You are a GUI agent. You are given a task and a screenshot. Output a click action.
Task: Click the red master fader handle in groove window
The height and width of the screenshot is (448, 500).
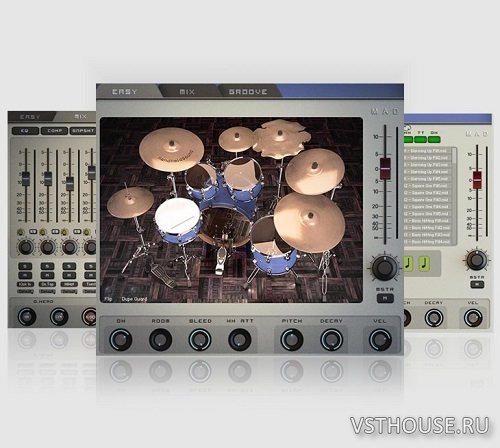[x=477, y=180]
